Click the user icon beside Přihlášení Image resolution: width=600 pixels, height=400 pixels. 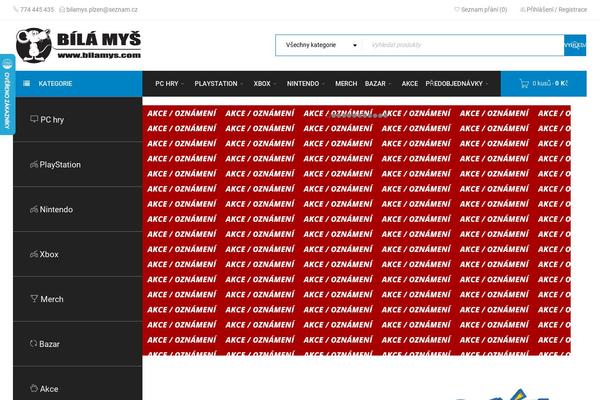523,9
